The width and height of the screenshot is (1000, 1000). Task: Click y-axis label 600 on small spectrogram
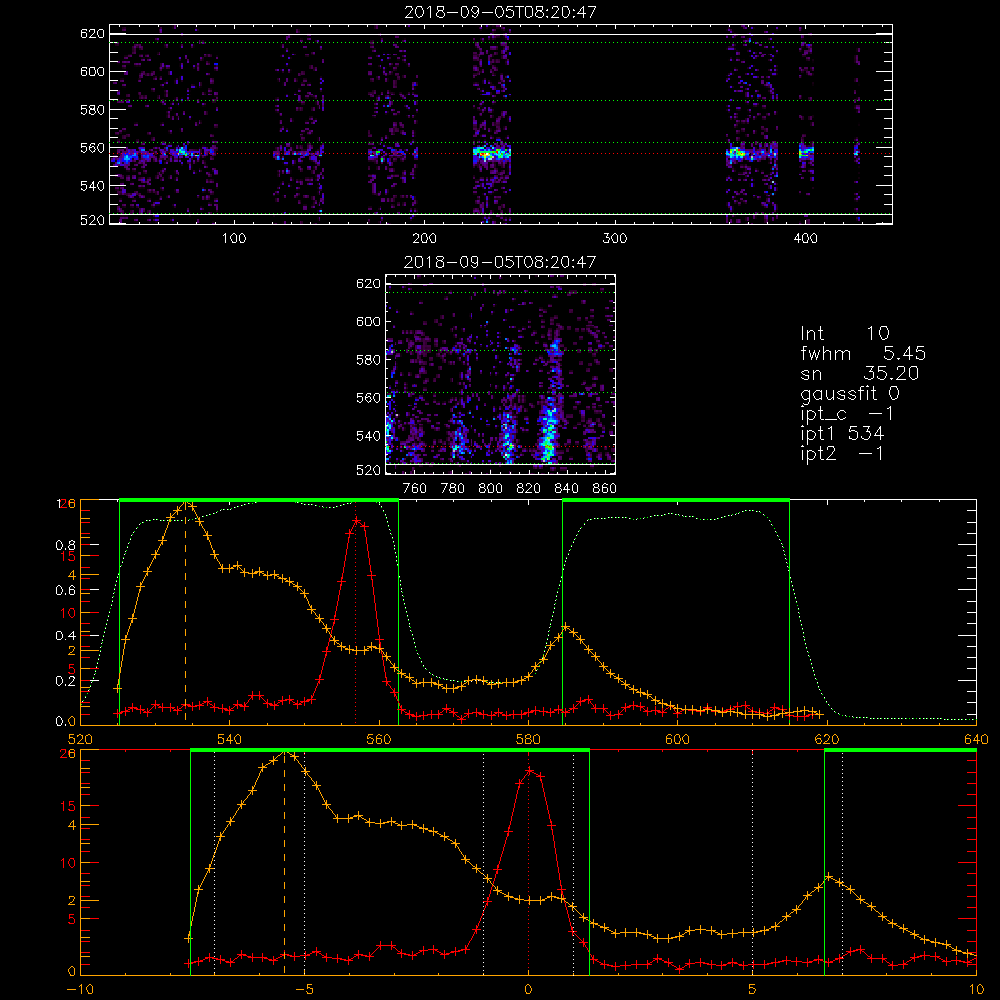[368, 321]
